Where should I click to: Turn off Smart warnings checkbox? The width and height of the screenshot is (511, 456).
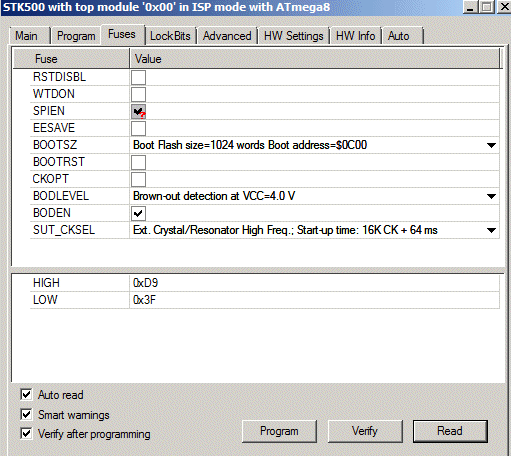pyautogui.click(x=26, y=414)
